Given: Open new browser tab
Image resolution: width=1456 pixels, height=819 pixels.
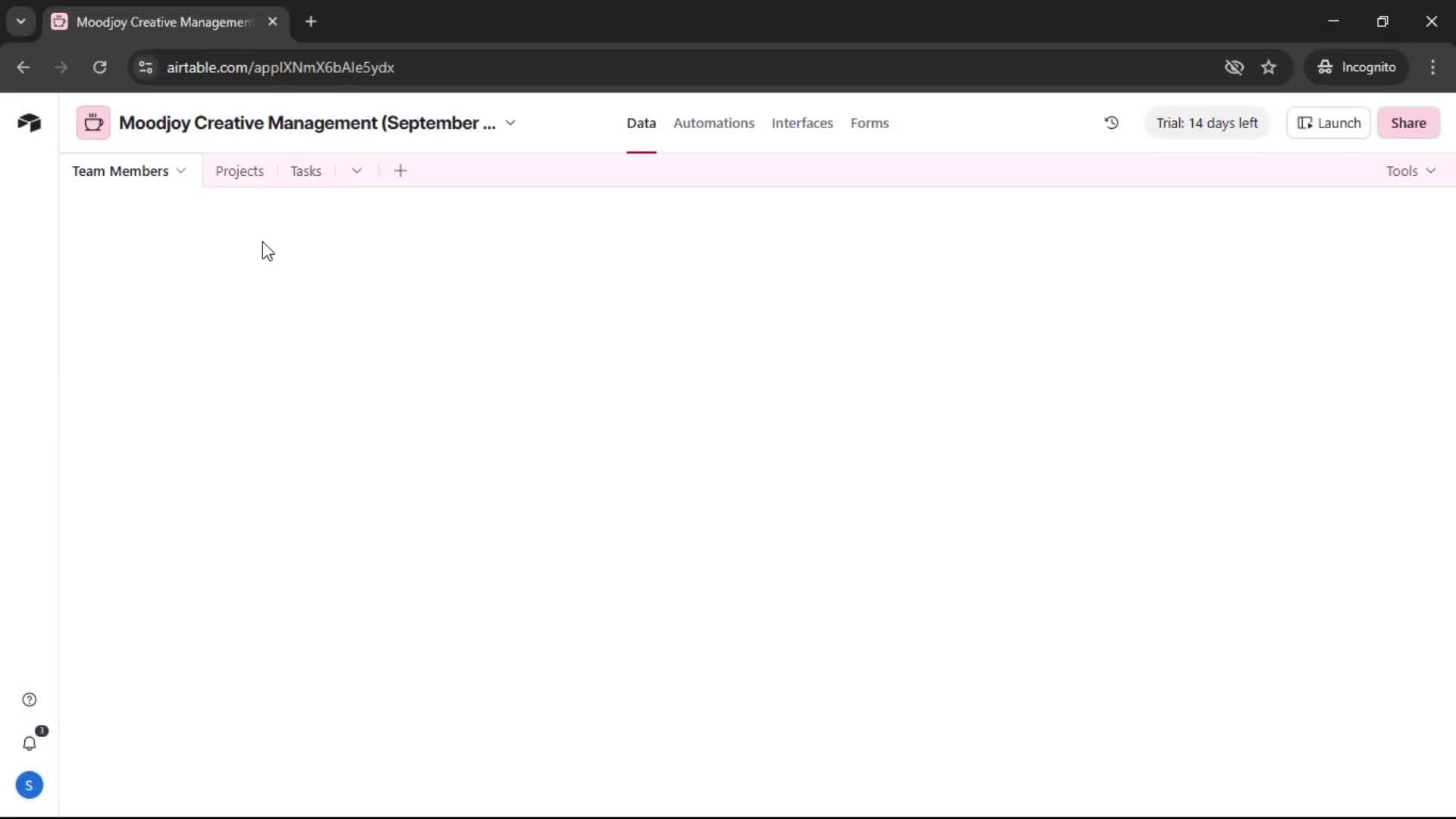Looking at the screenshot, I should click(311, 21).
